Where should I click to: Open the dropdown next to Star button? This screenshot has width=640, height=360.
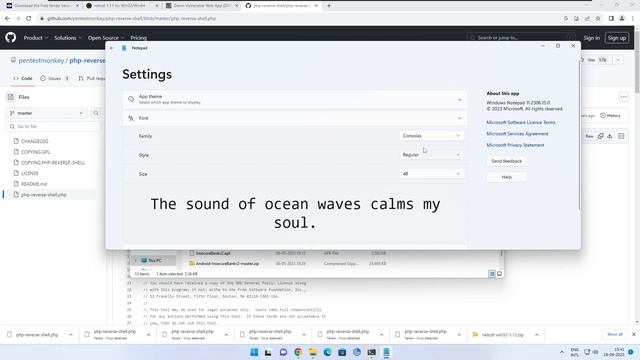618,60
